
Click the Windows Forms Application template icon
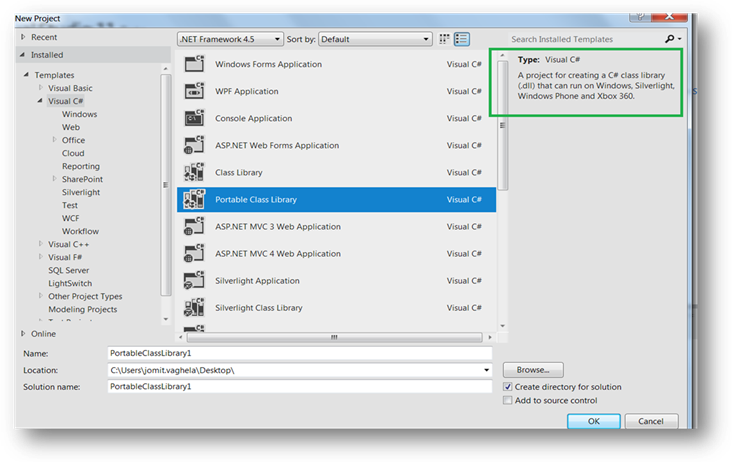click(194, 64)
